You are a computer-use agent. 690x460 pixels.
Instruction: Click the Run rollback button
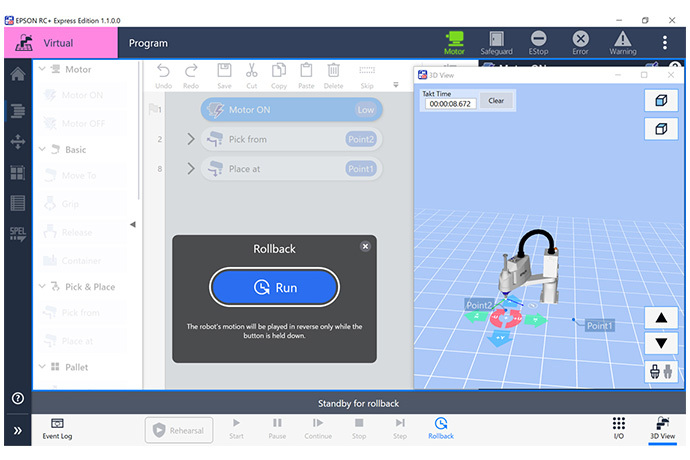275,287
